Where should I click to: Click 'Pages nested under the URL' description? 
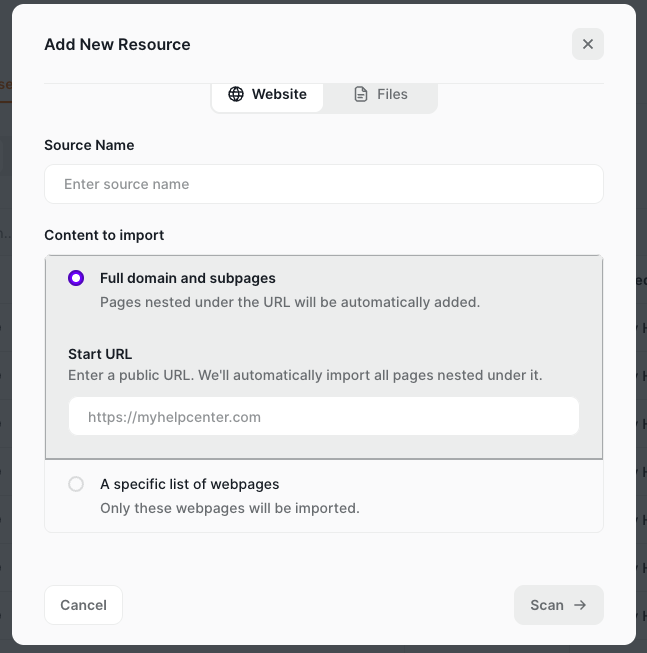click(x=290, y=302)
